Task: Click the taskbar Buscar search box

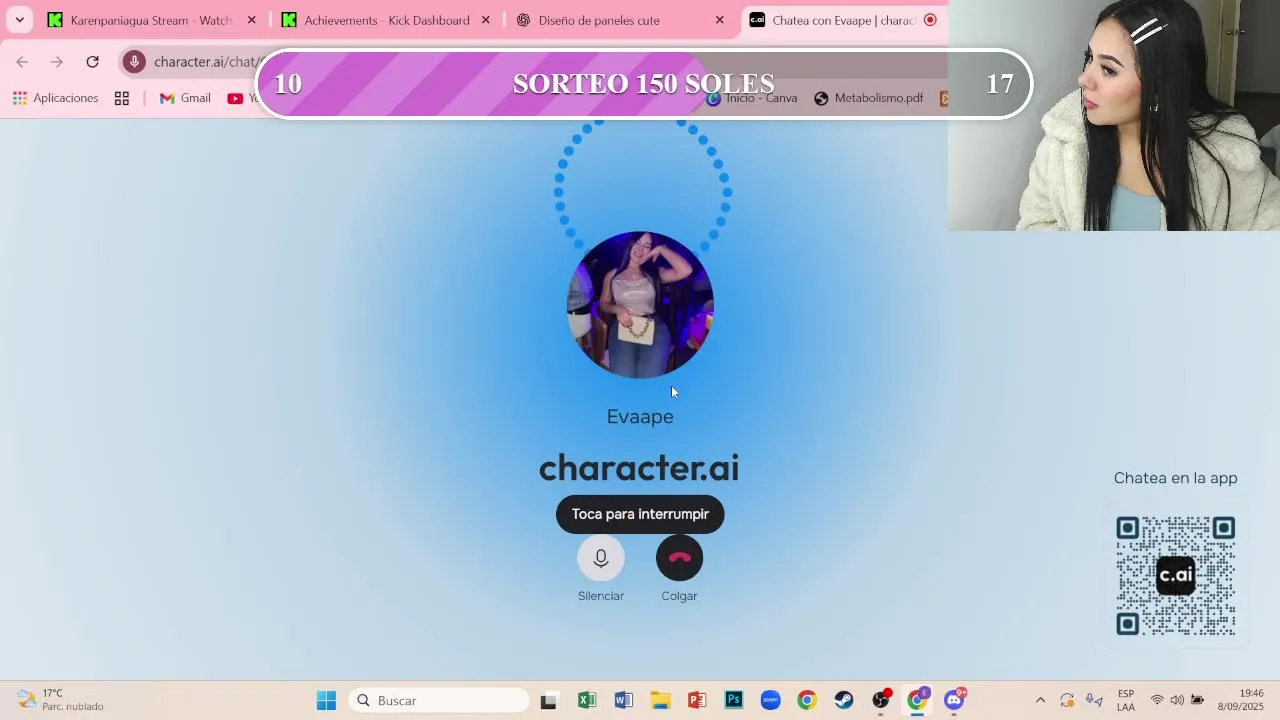Action: (439, 701)
